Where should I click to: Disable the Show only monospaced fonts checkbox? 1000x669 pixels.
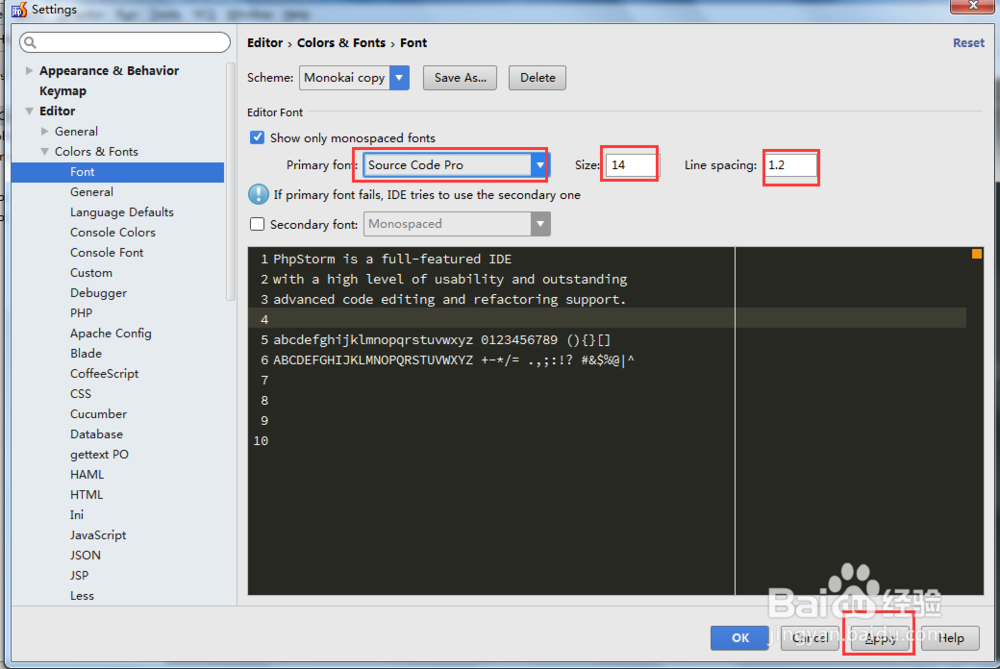point(257,138)
